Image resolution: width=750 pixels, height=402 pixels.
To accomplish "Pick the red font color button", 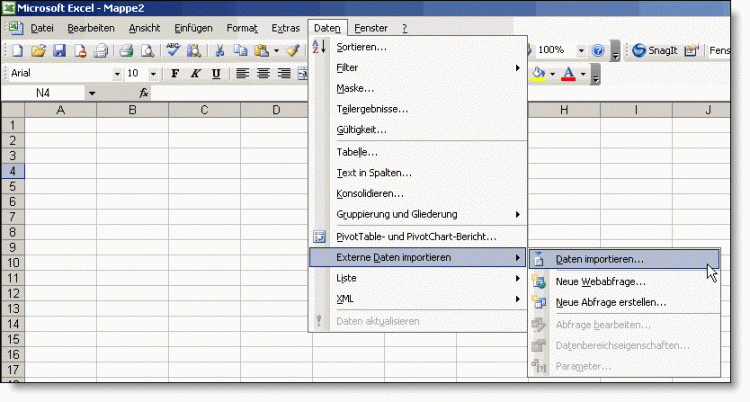I will (x=569, y=73).
